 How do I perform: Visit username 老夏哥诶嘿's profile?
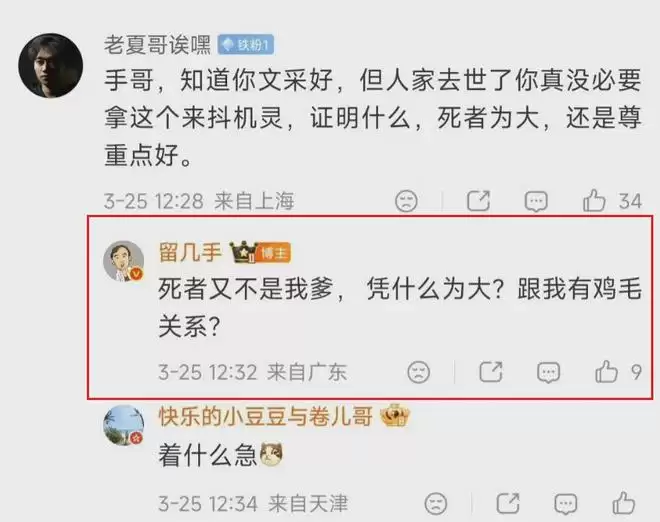coord(157,45)
